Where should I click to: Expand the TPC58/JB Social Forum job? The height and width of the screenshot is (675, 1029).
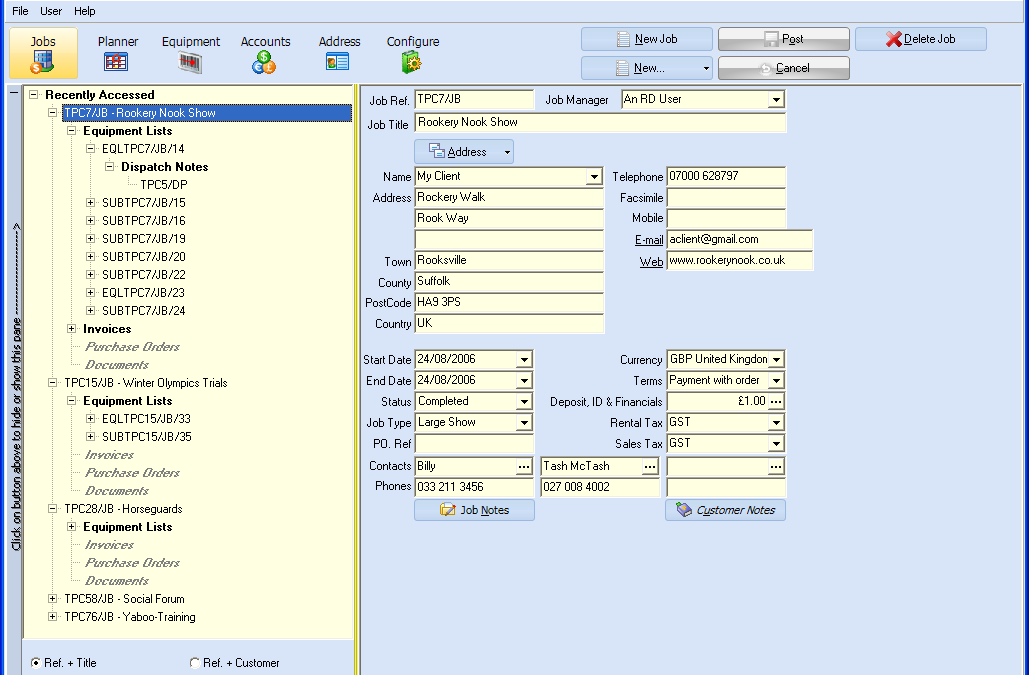pos(54,599)
